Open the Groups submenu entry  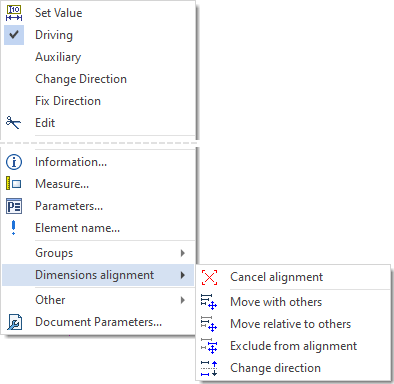click(x=99, y=253)
